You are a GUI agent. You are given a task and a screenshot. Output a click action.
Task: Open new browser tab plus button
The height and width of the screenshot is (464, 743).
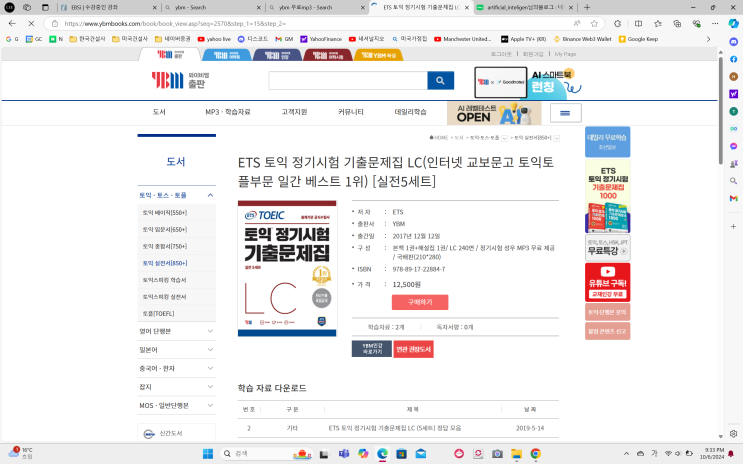point(587,7)
